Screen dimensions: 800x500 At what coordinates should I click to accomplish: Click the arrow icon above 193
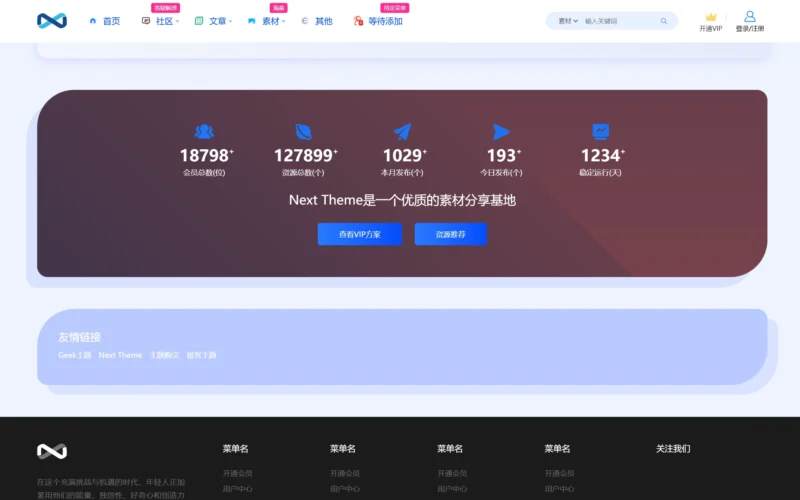pyautogui.click(x=501, y=131)
